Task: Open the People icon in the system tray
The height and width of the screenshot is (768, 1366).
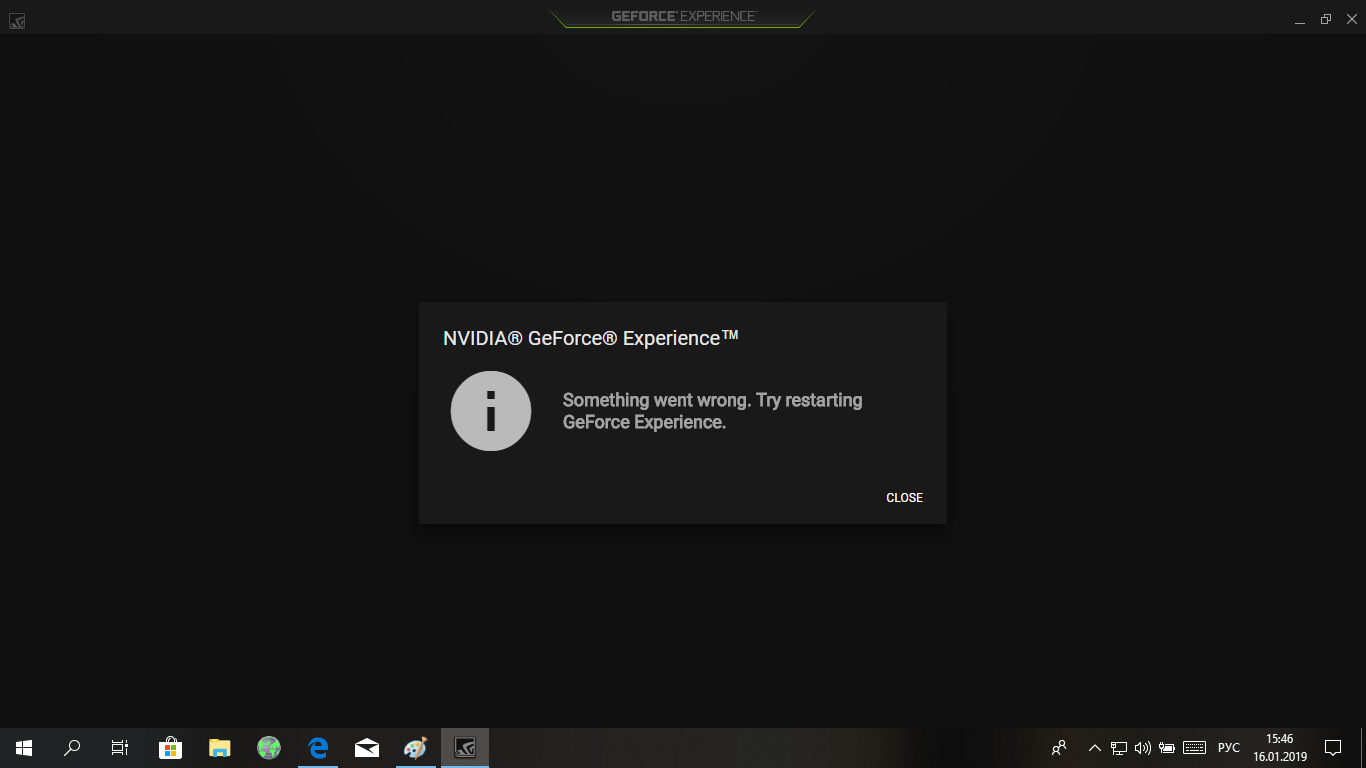Action: point(1059,747)
